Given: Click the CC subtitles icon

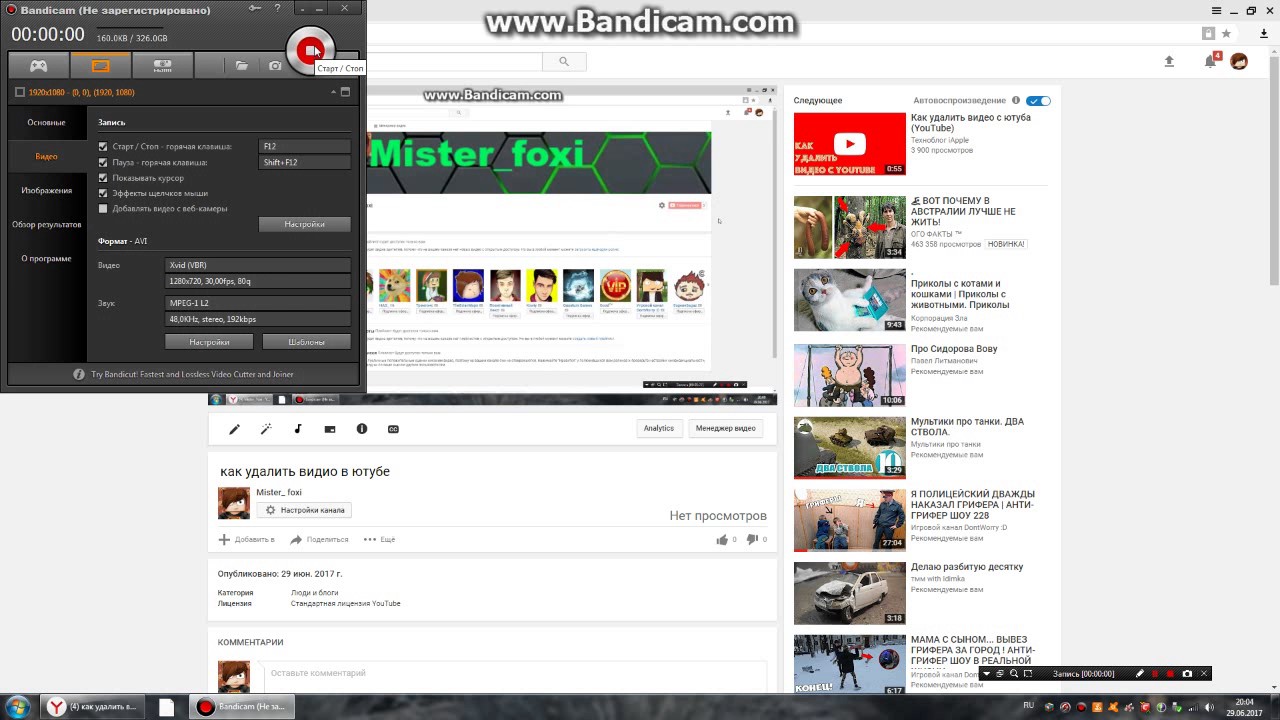Looking at the screenshot, I should (x=393, y=429).
